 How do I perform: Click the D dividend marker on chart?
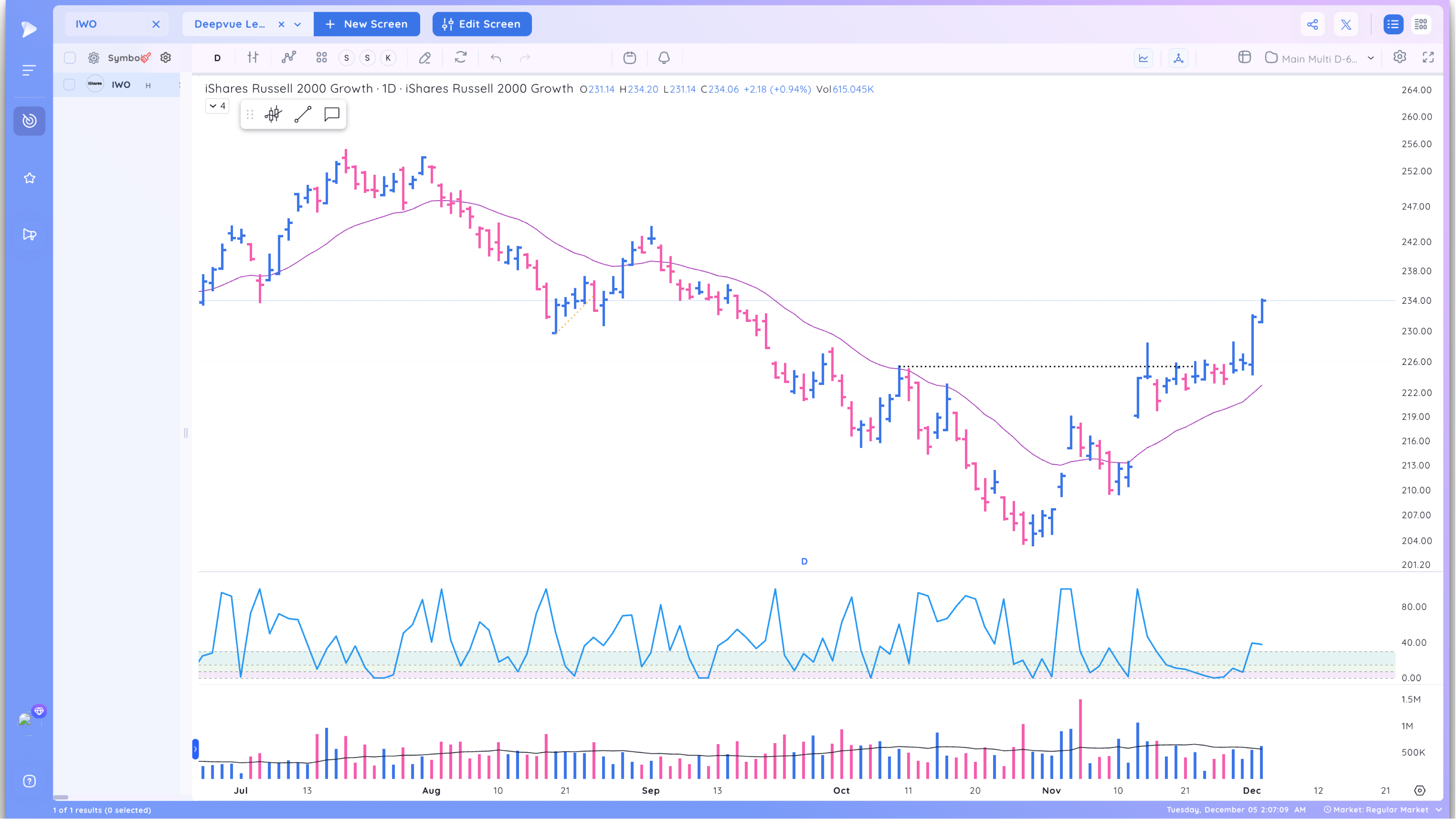(x=804, y=561)
